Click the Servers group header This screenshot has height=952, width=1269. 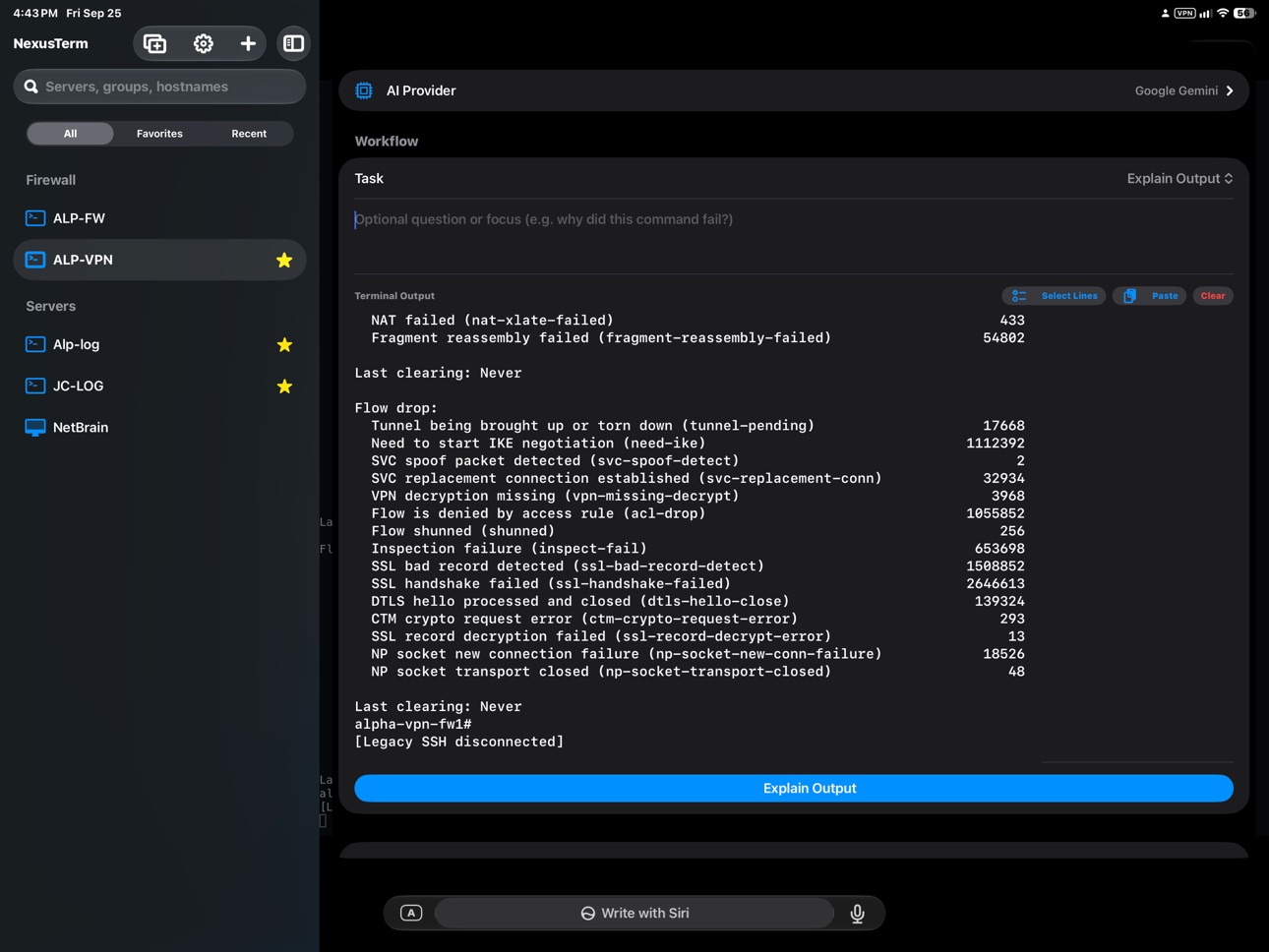(x=51, y=306)
